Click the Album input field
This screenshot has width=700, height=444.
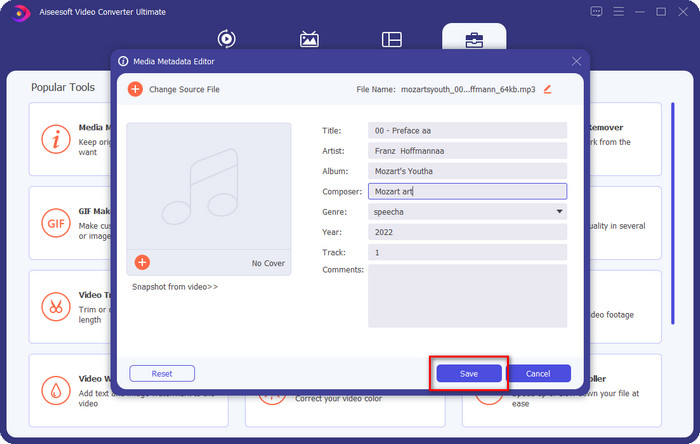(467, 171)
